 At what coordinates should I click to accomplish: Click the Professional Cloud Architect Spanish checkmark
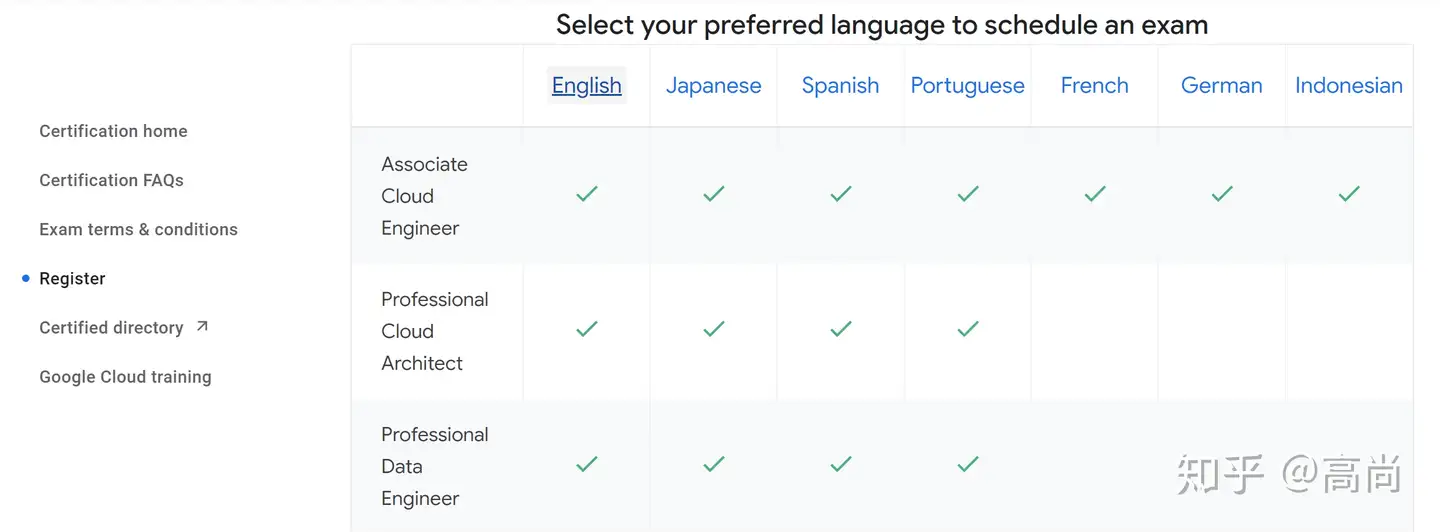pos(841,329)
